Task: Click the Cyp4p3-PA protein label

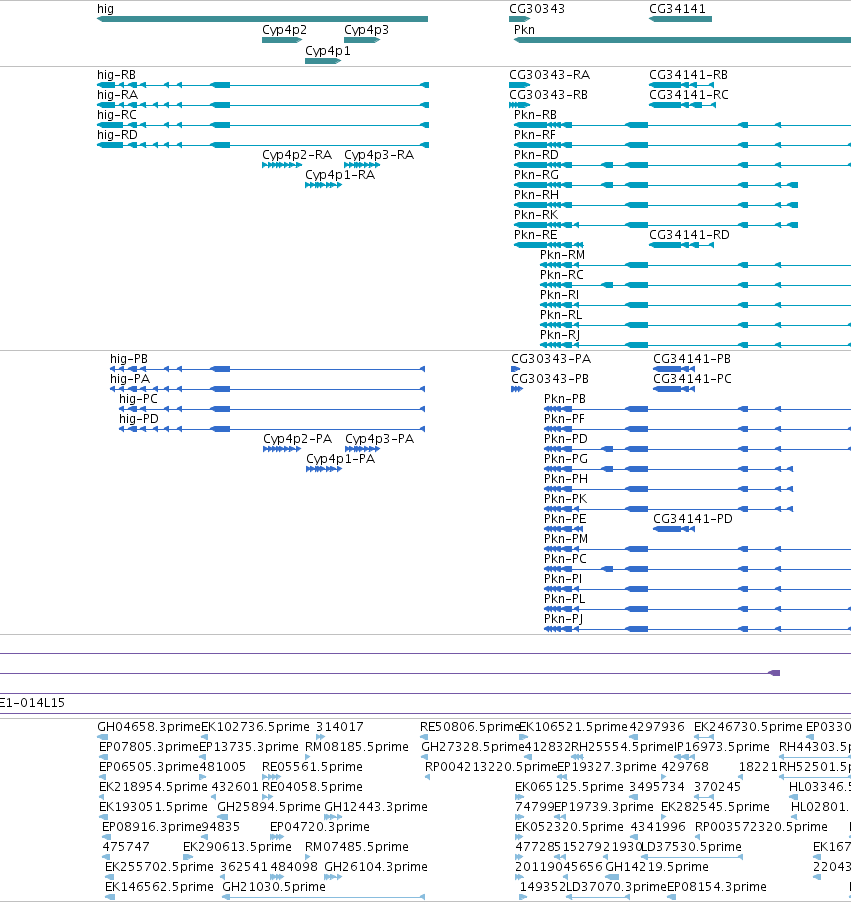Action: point(379,439)
